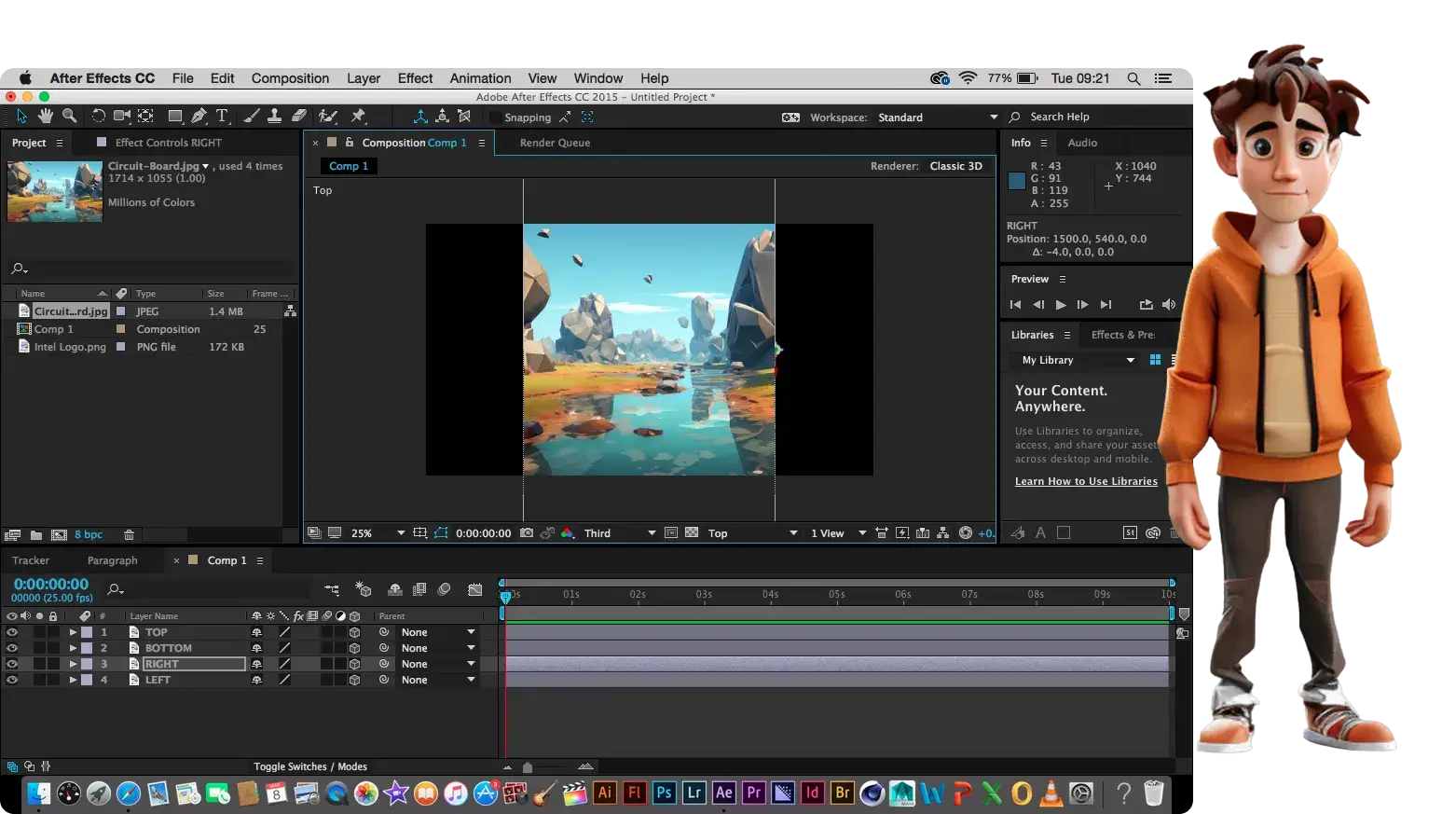Open the Animation menu

(480, 77)
